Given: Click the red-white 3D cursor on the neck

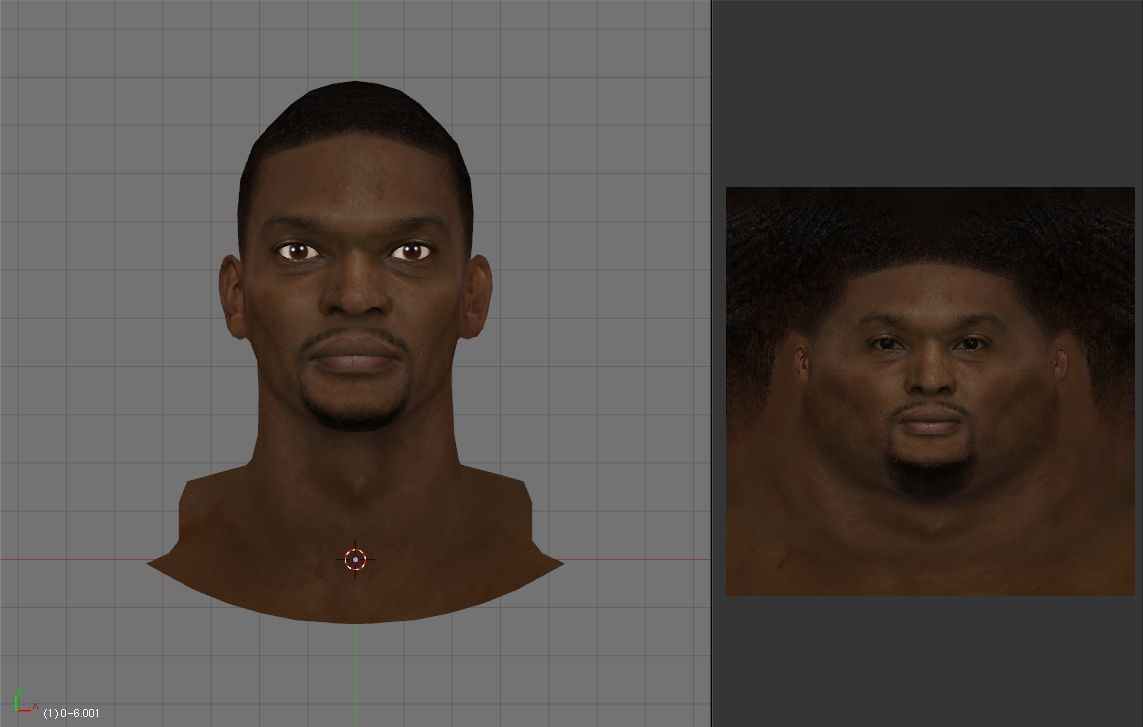Looking at the screenshot, I should pyautogui.click(x=355, y=560).
